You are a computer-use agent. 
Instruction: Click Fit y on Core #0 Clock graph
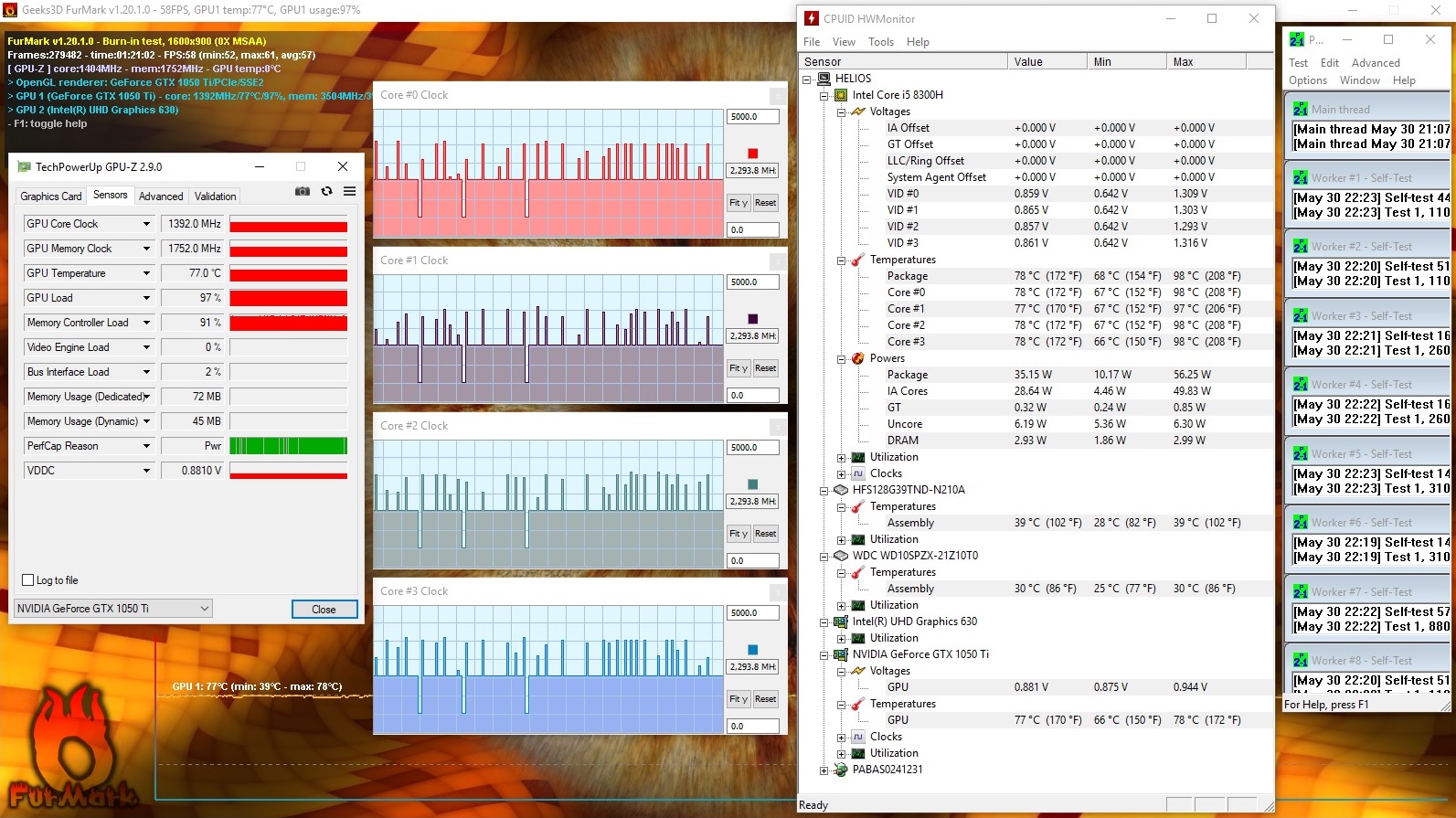click(x=739, y=203)
